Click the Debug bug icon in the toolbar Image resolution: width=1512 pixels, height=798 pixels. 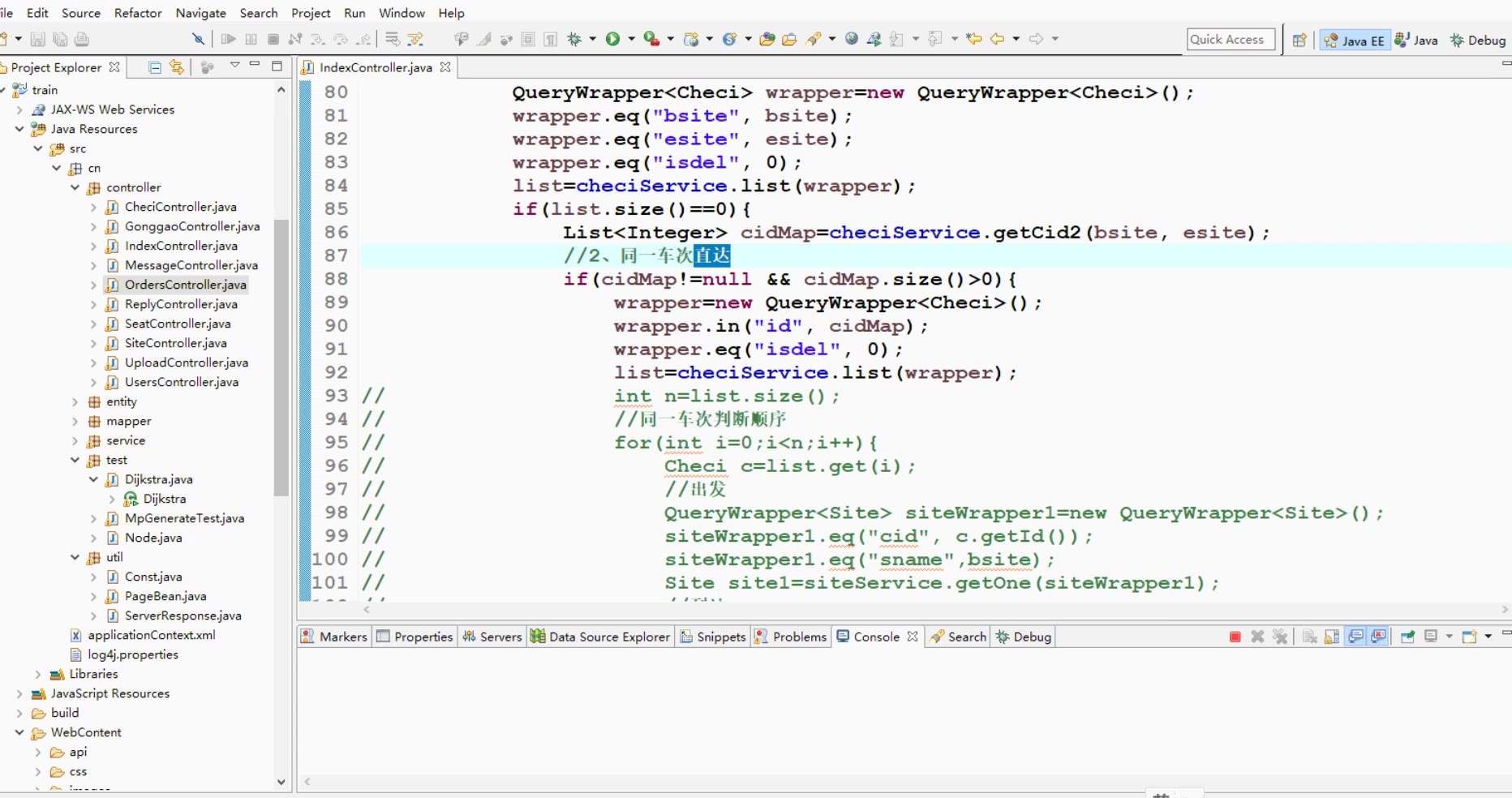(575, 39)
